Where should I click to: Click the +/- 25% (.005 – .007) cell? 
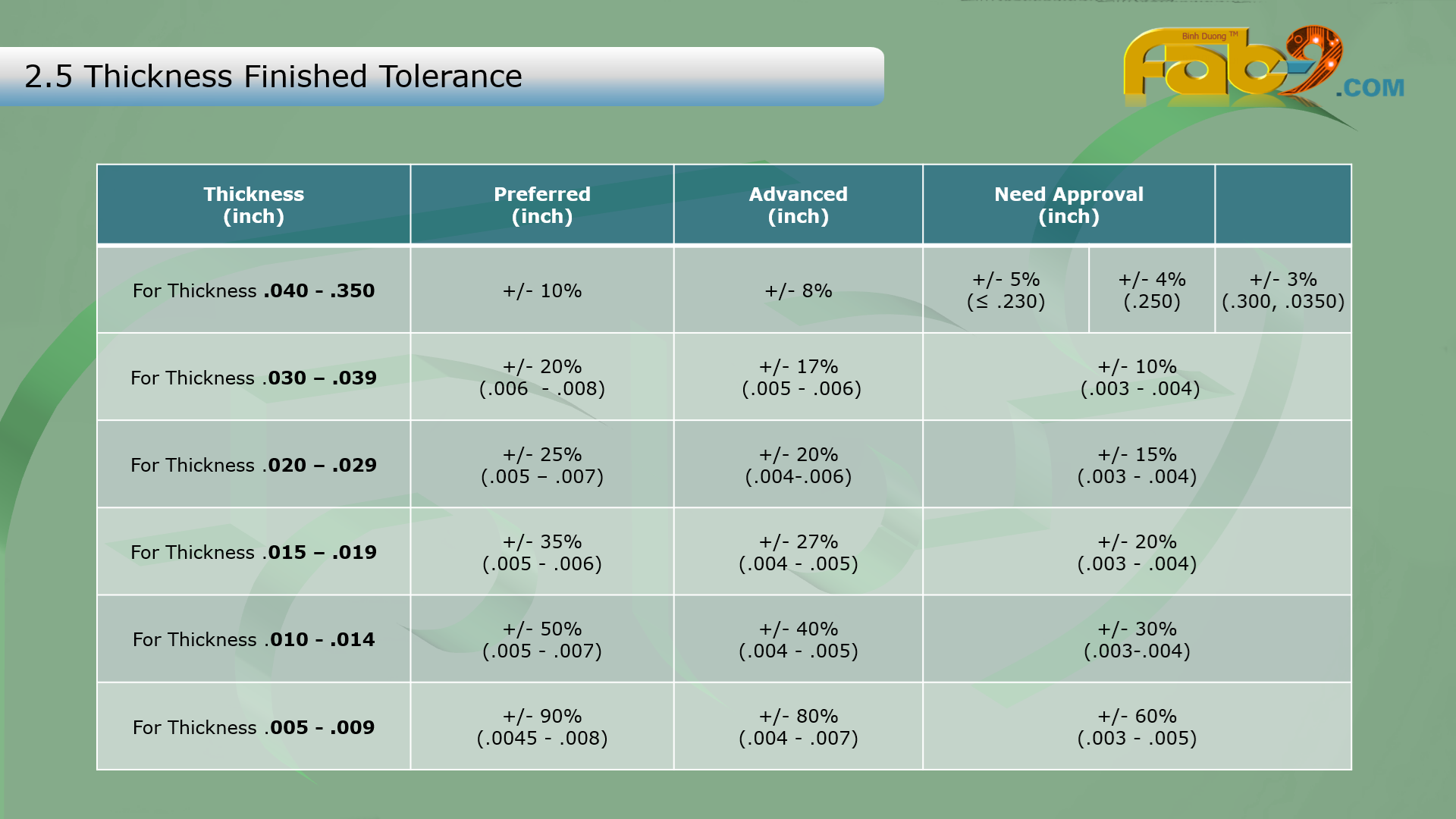pyautogui.click(x=541, y=465)
